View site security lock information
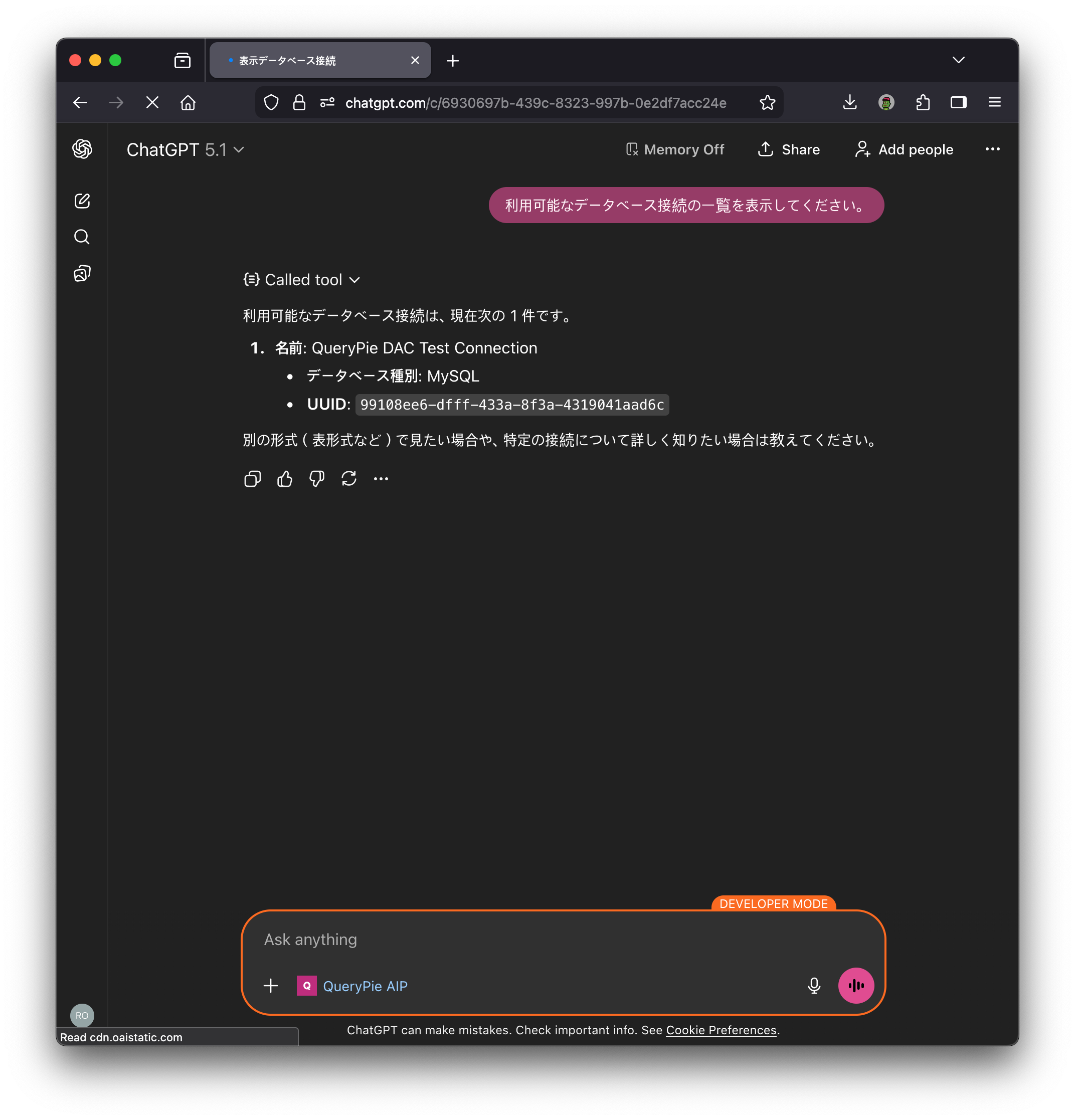The image size is (1075, 1120). 299,103
